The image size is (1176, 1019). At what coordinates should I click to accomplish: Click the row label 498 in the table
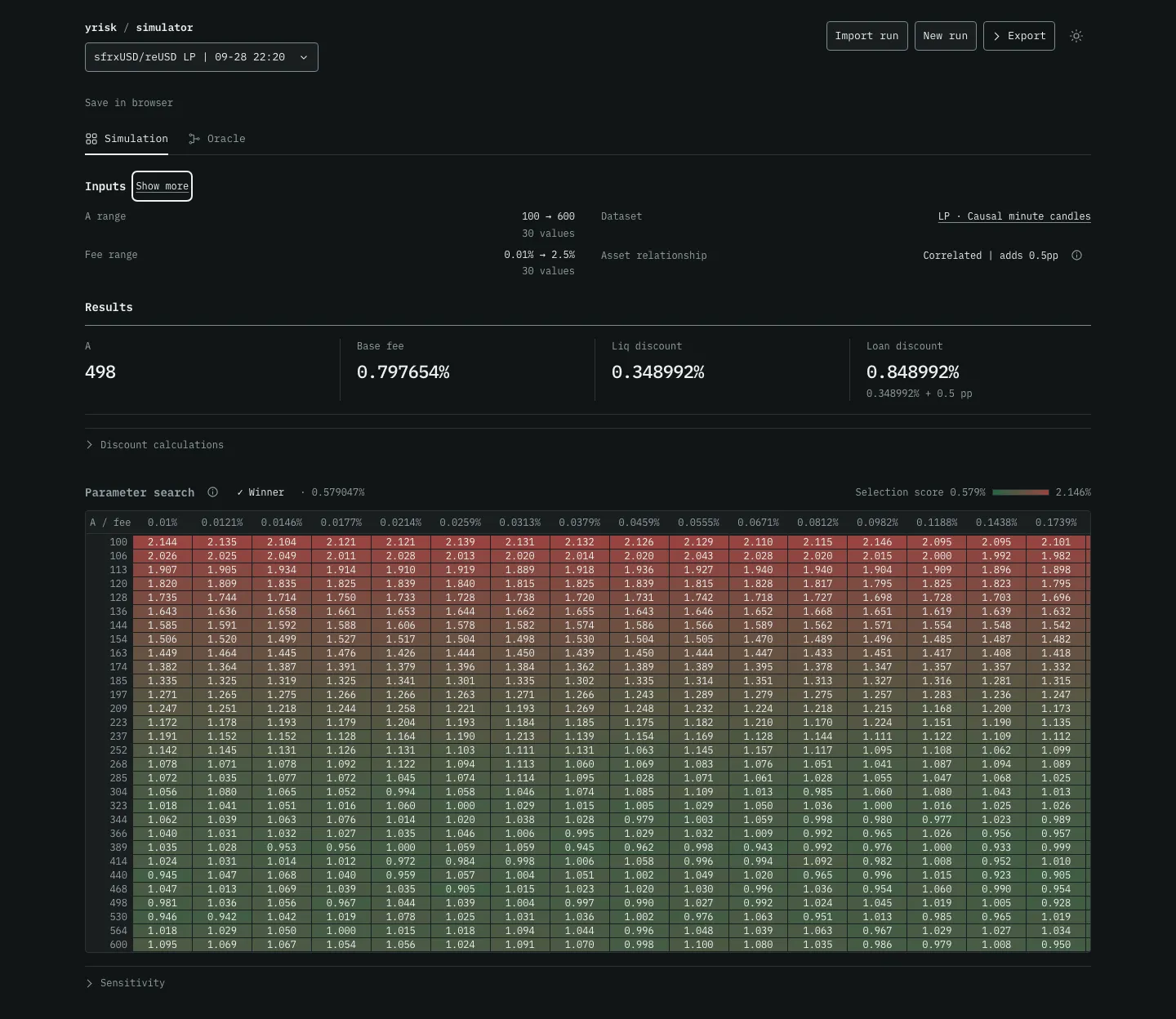[118, 903]
